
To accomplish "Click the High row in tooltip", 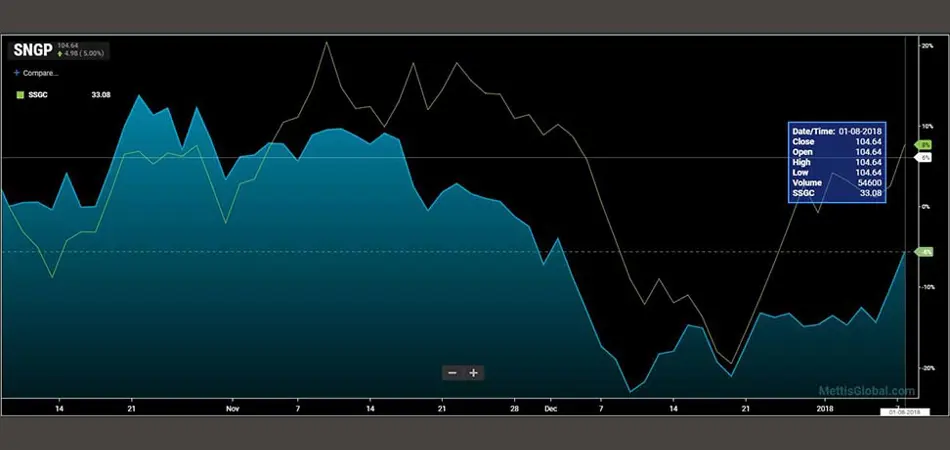I will click(x=837, y=162).
